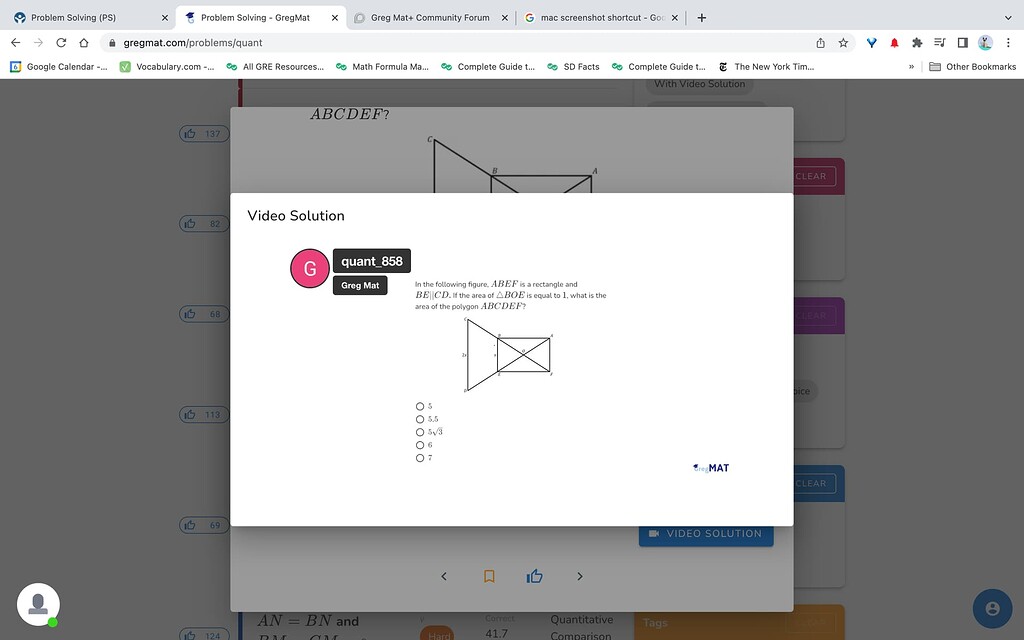Click the VIDEO SOLUTION button
Viewport: 1024px width, 640px height.
pyautogui.click(x=706, y=534)
